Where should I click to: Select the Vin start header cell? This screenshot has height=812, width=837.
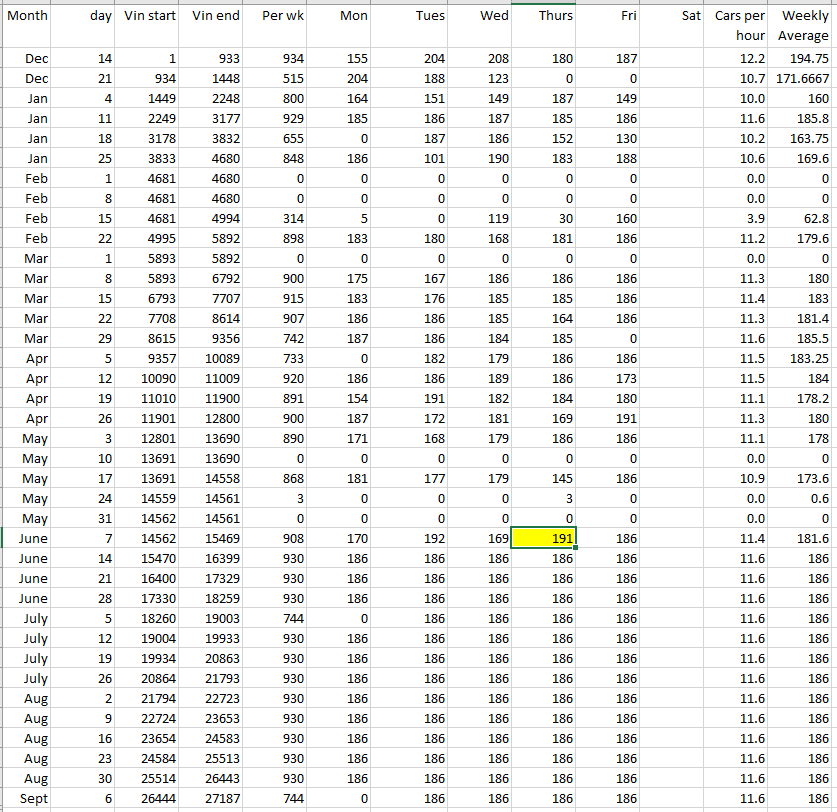click(148, 17)
